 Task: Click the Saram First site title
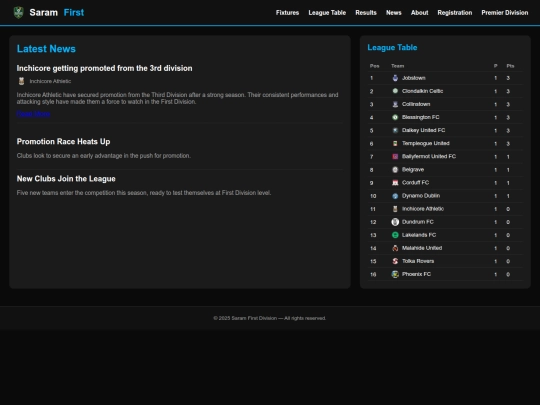56,12
